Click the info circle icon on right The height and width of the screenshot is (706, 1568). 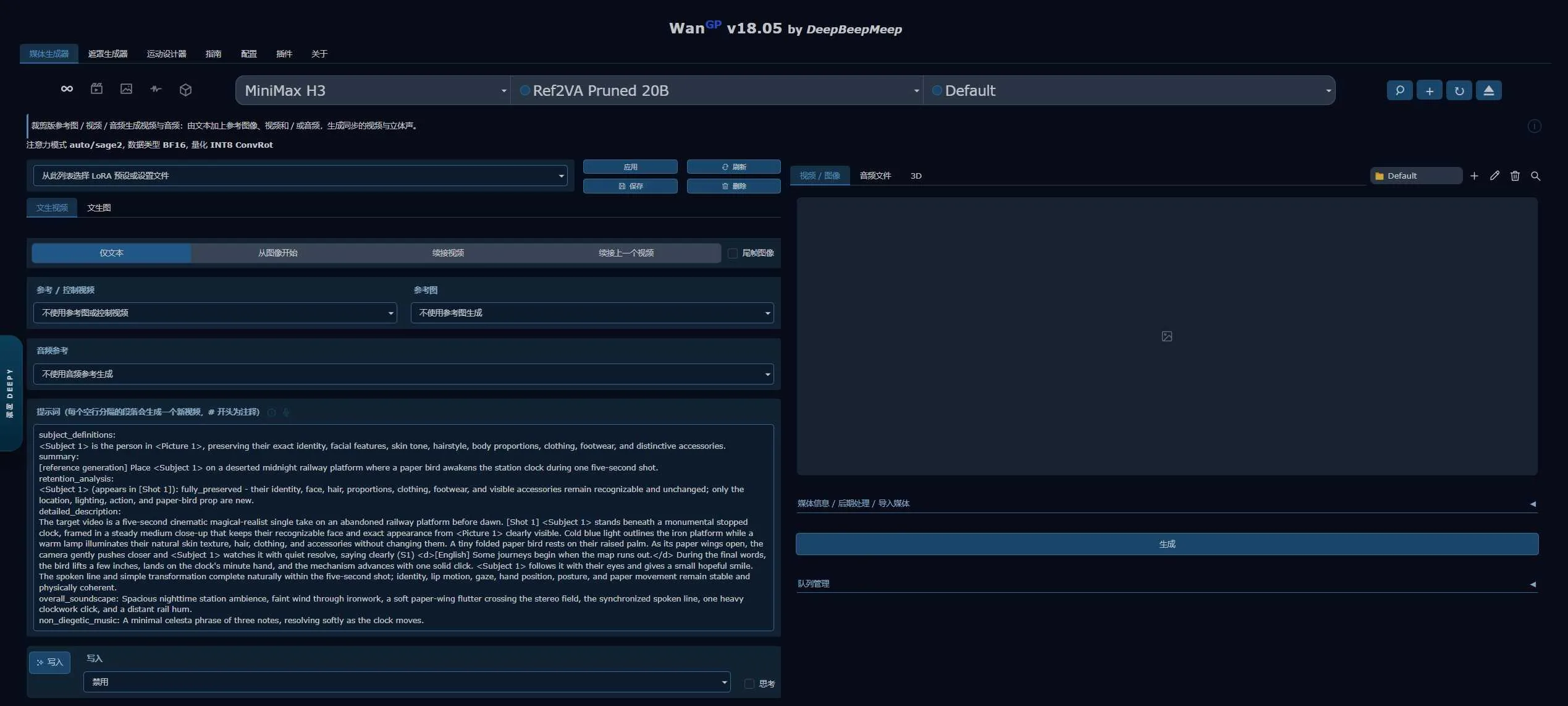[1534, 126]
